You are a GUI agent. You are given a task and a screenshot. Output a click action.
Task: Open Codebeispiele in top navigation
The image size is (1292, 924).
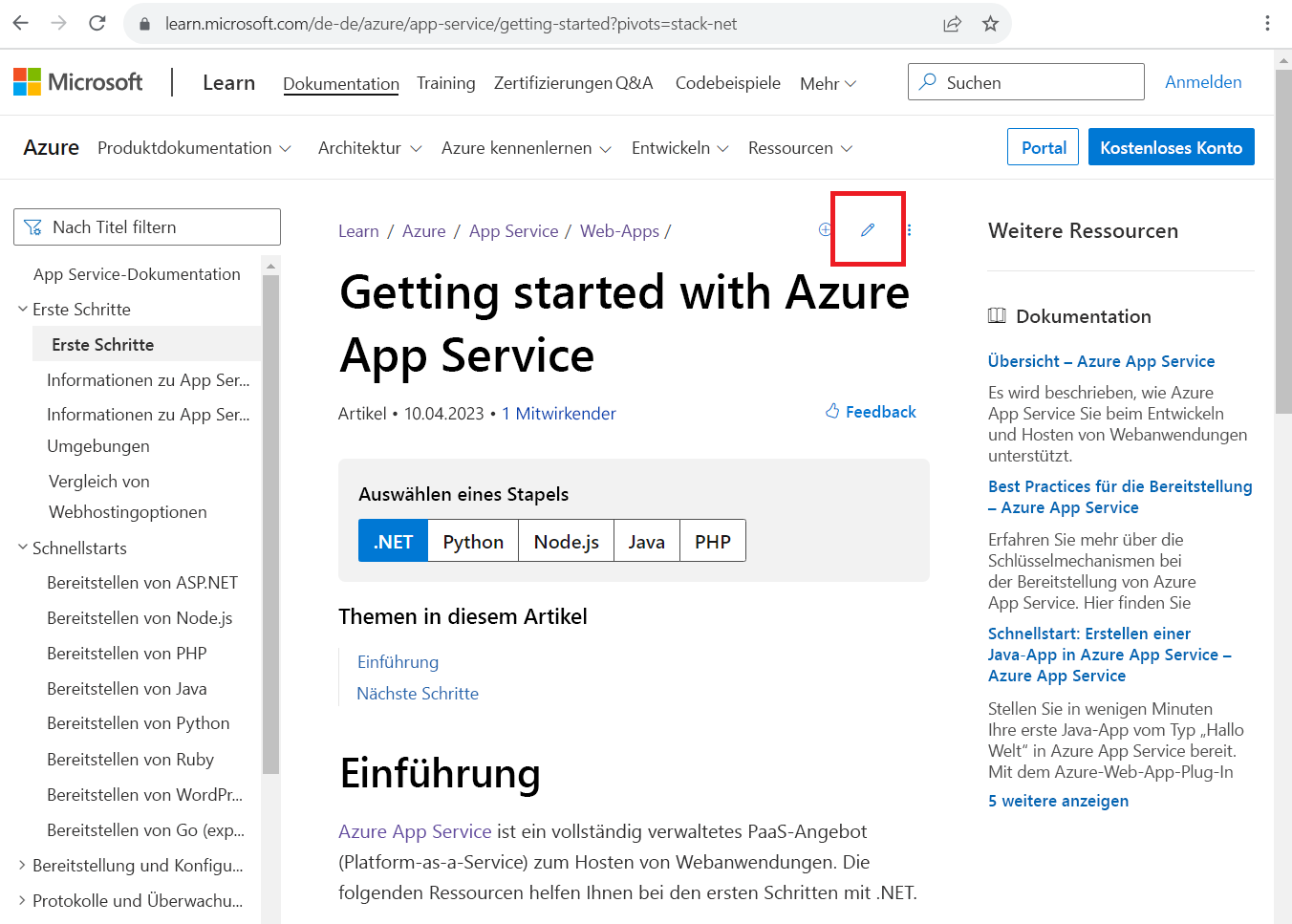pos(728,83)
